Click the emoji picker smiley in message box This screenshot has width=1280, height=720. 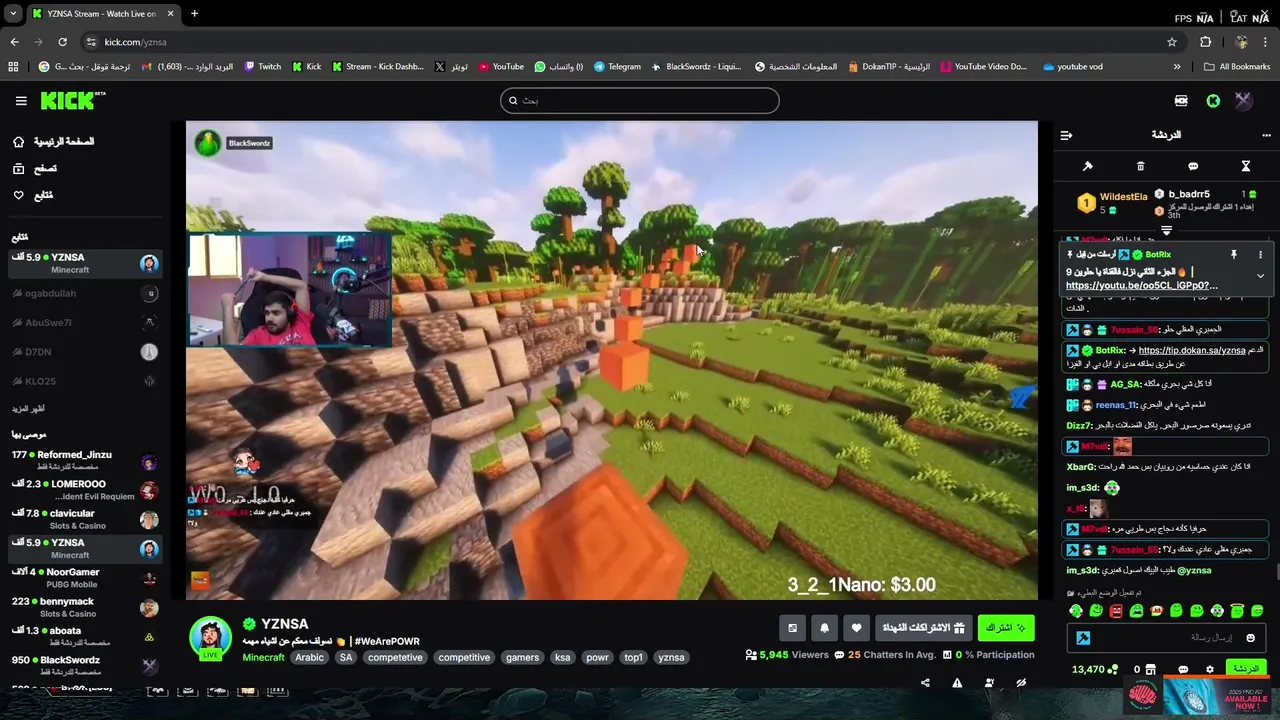tap(1250, 638)
